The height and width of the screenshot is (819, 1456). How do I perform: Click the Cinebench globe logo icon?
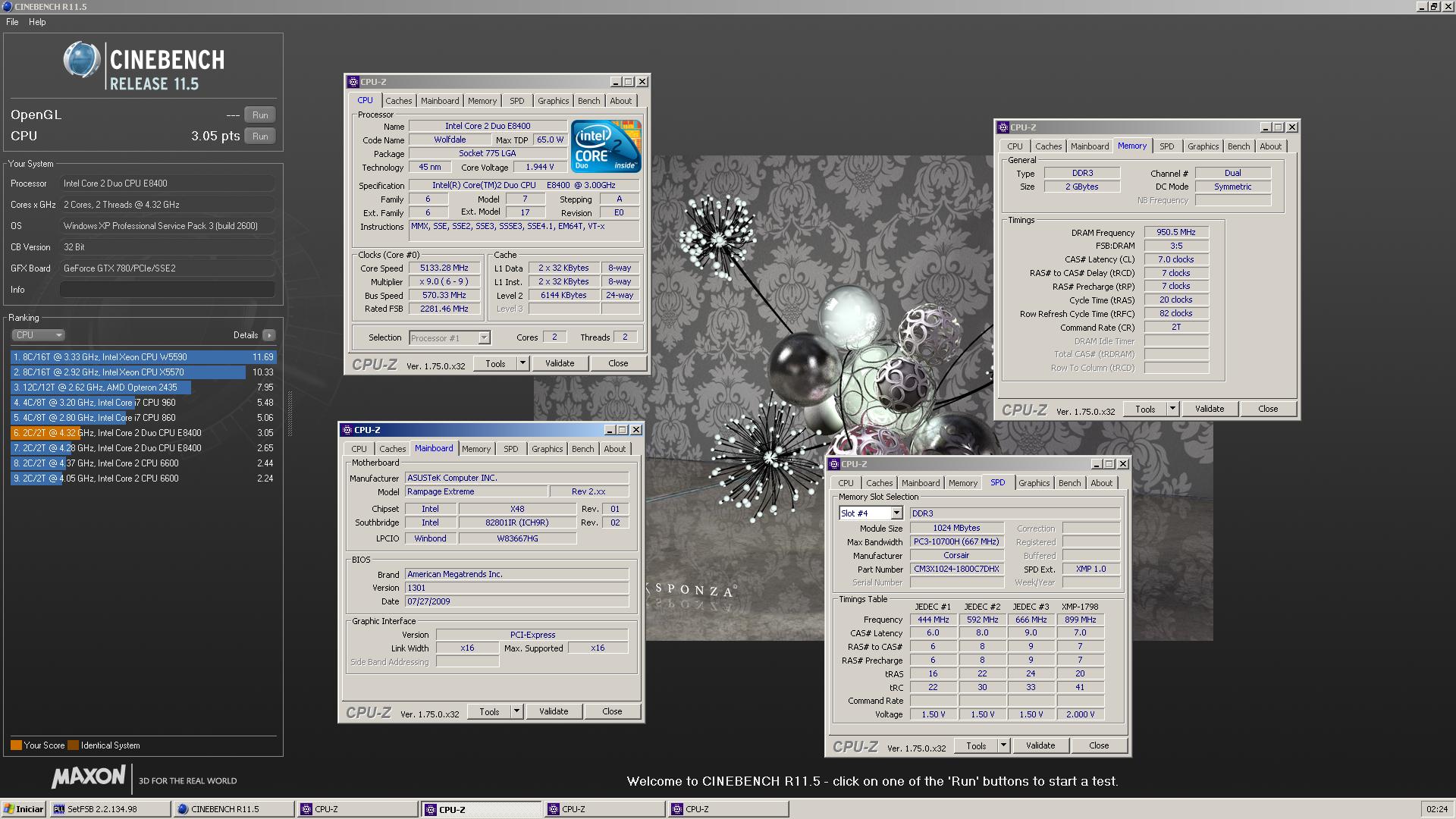(x=82, y=59)
